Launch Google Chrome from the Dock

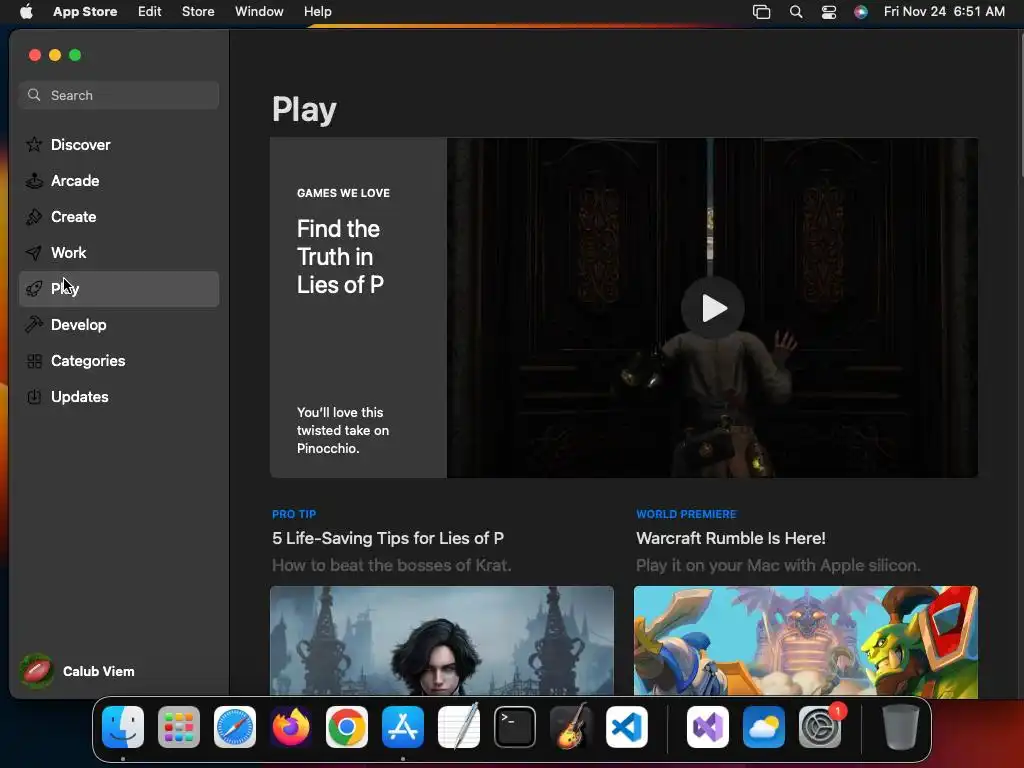point(347,727)
